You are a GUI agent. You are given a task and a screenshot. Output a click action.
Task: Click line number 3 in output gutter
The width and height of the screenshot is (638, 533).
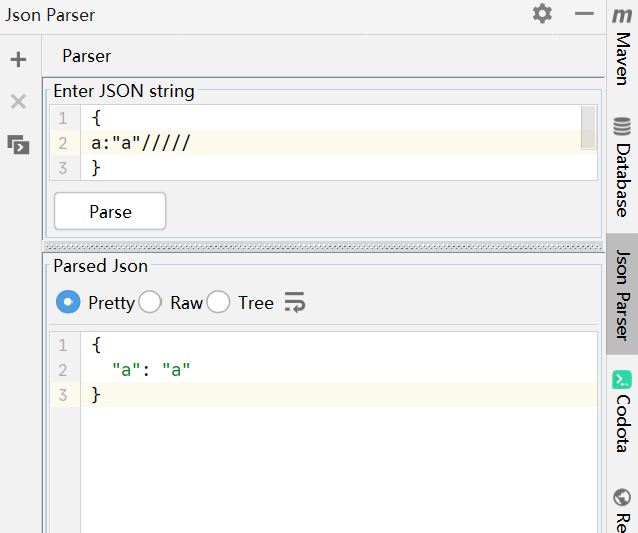[63, 395]
